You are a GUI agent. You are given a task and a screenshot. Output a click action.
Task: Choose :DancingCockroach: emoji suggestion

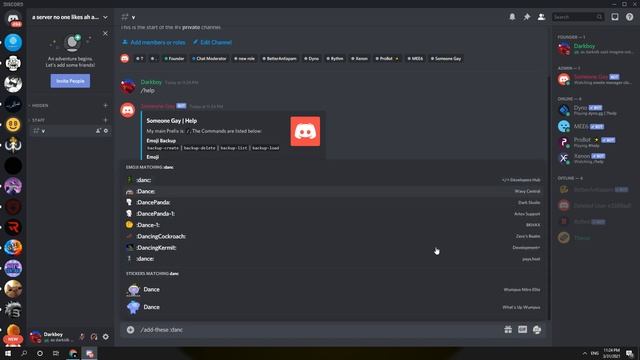click(x=333, y=236)
